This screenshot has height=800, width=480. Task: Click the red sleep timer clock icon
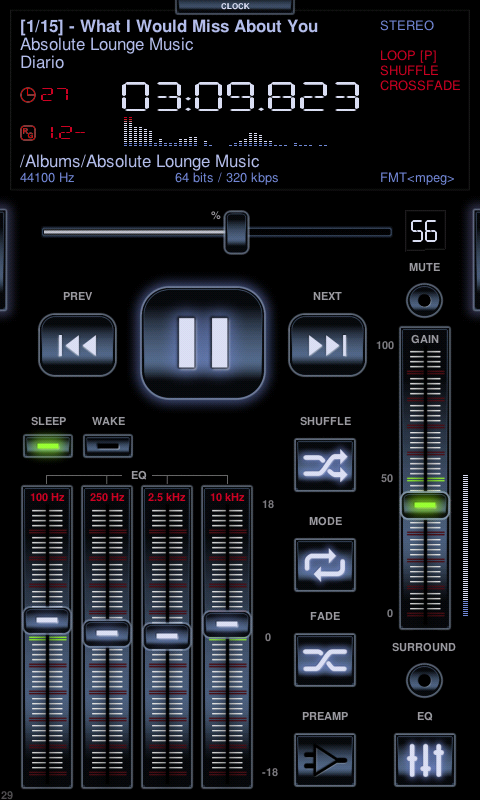coord(28,95)
